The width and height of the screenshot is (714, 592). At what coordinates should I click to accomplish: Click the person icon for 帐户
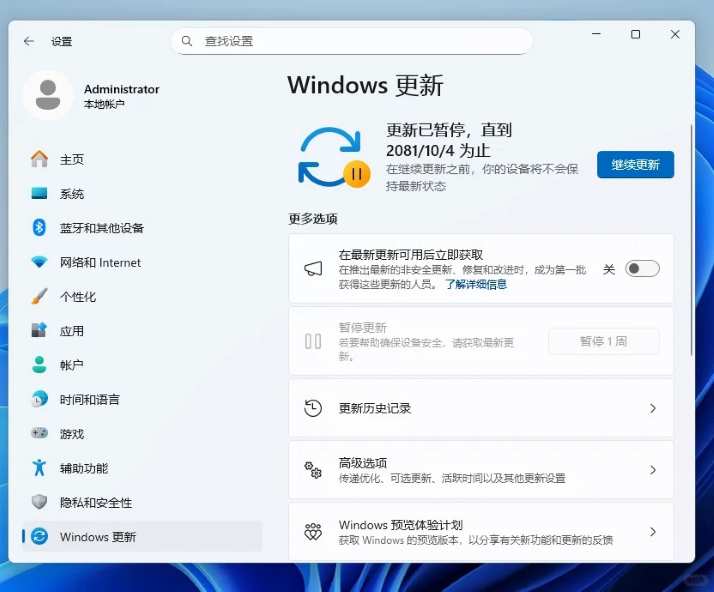[39, 365]
